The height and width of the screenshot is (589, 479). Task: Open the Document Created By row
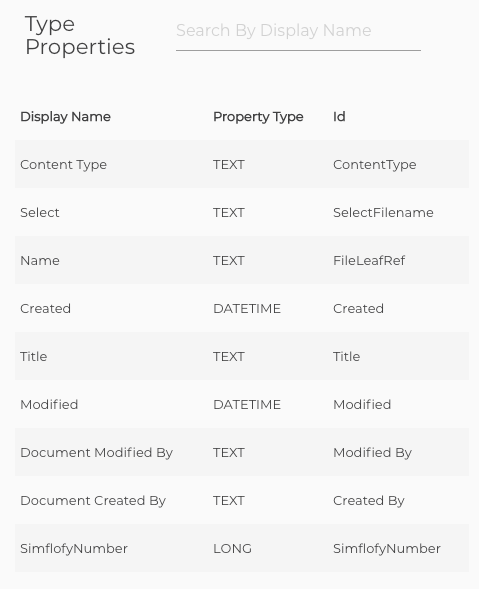tap(242, 500)
